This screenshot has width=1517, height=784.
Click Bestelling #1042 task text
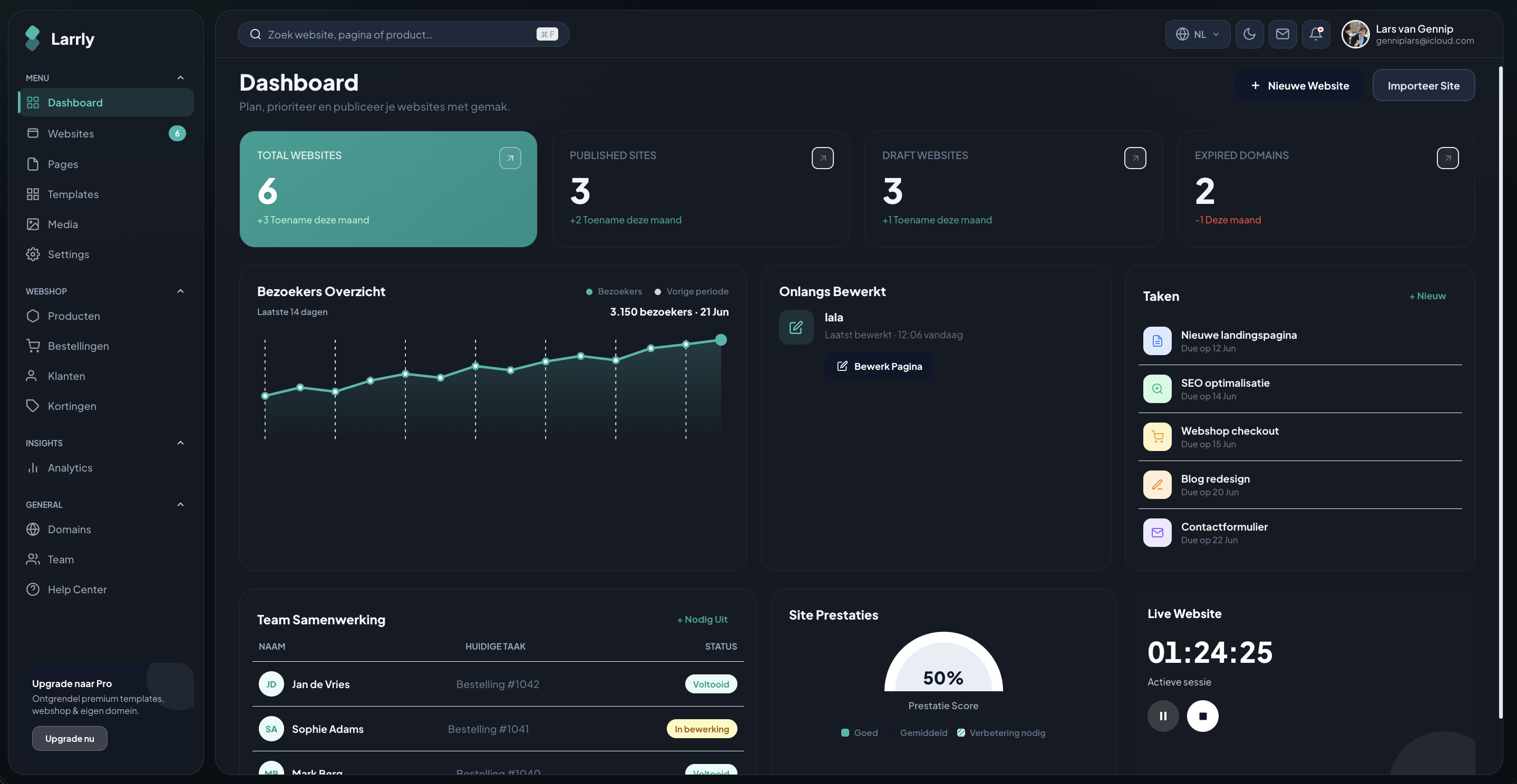click(x=498, y=684)
